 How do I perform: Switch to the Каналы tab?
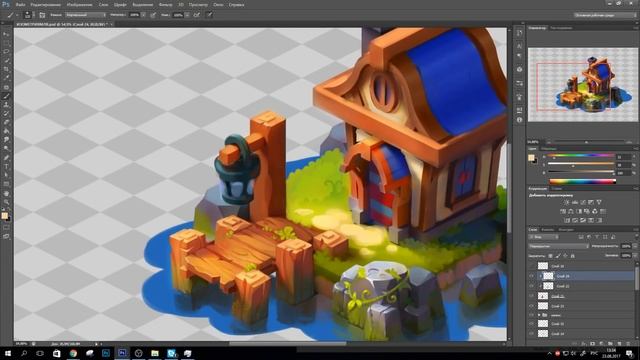coord(548,230)
